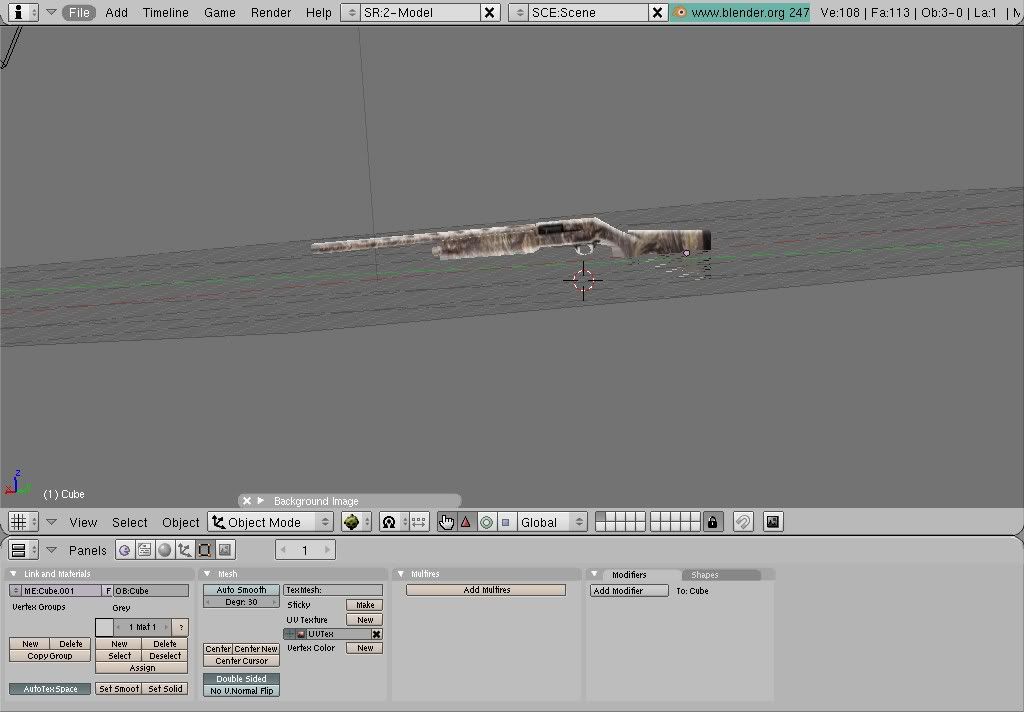Toggle the Double Sided option

(x=241, y=679)
